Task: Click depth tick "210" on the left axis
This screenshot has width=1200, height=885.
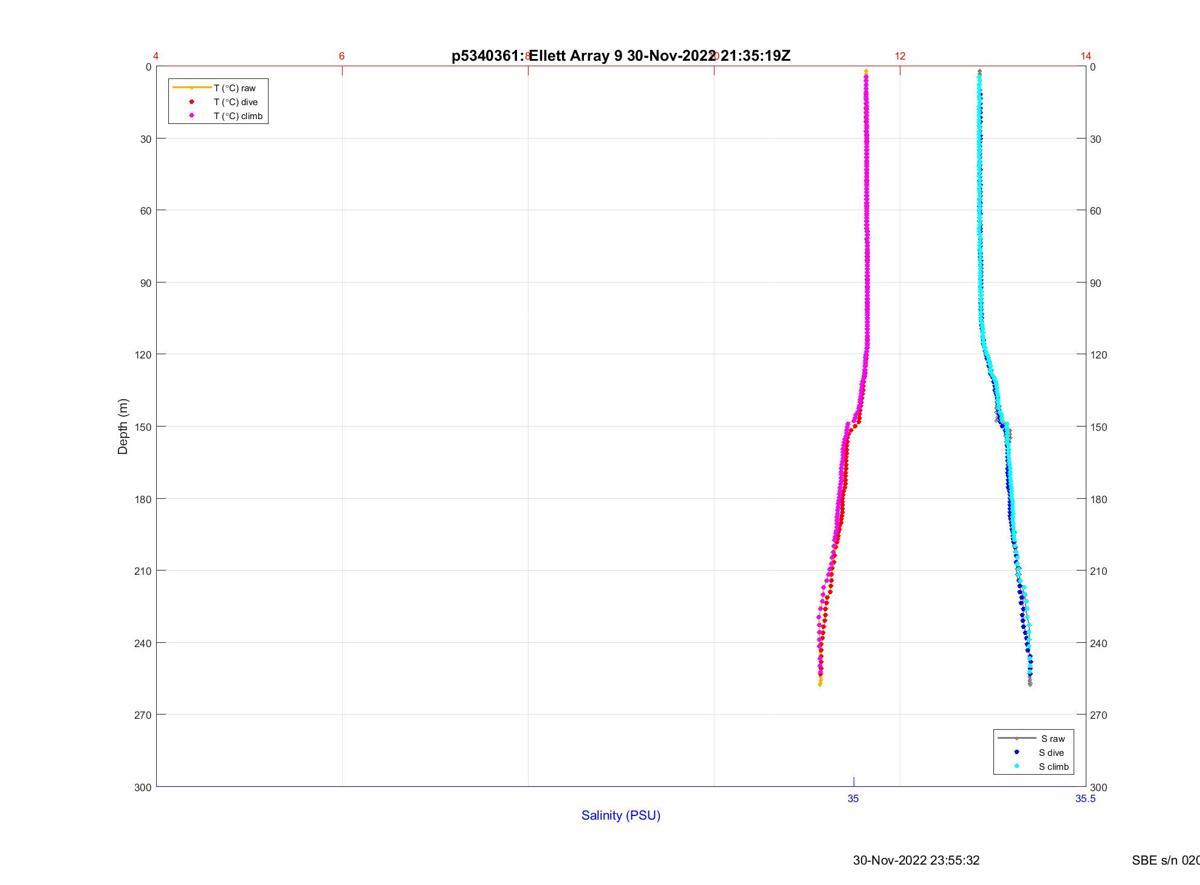Action: [x=142, y=571]
